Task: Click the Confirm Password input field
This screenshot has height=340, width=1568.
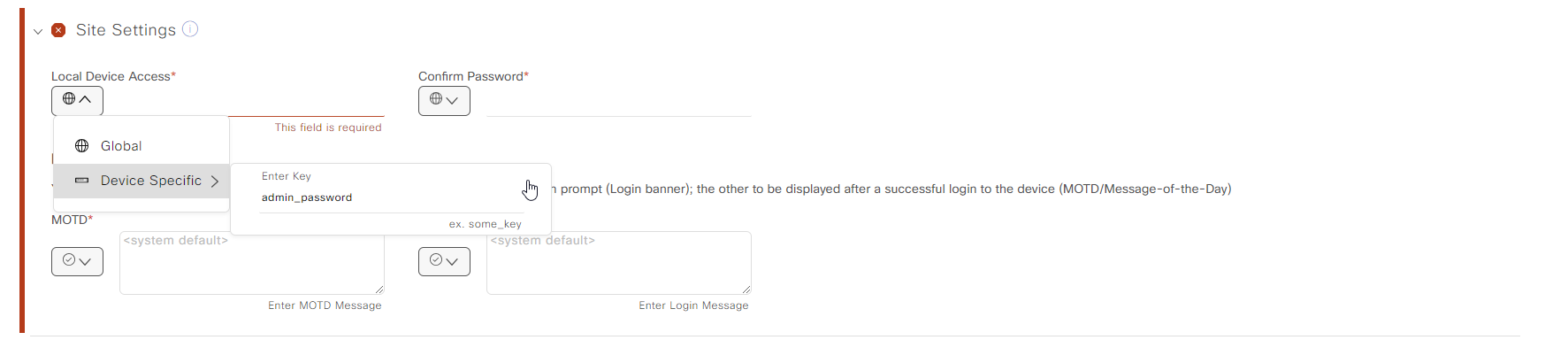Action: pos(619,102)
